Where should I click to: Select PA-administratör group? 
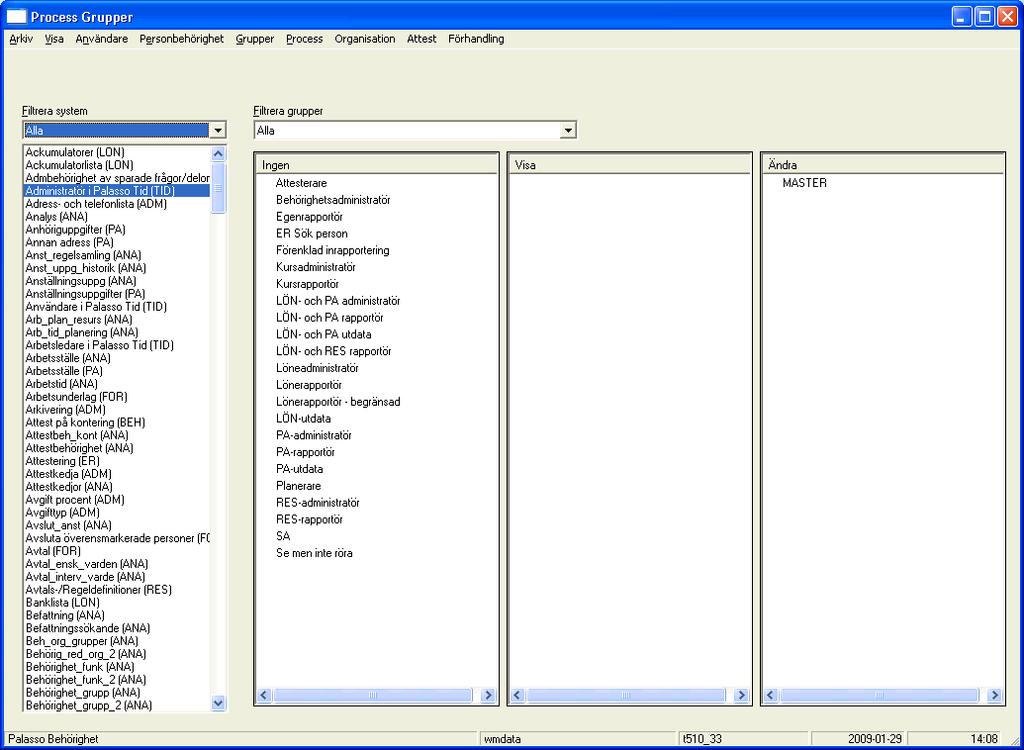click(314, 436)
